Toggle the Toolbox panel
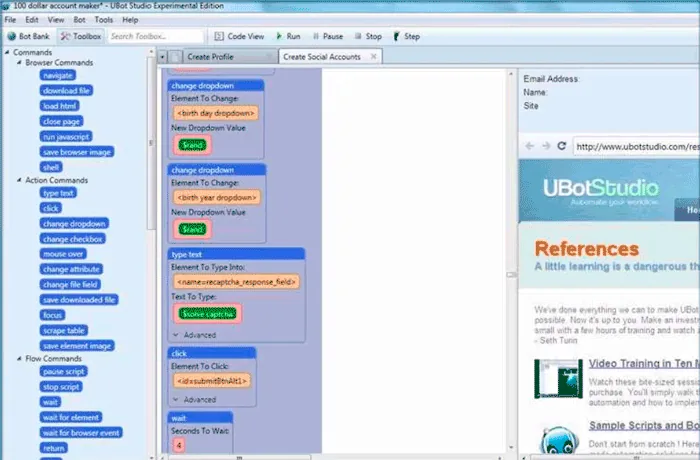 pyautogui.click(x=81, y=36)
